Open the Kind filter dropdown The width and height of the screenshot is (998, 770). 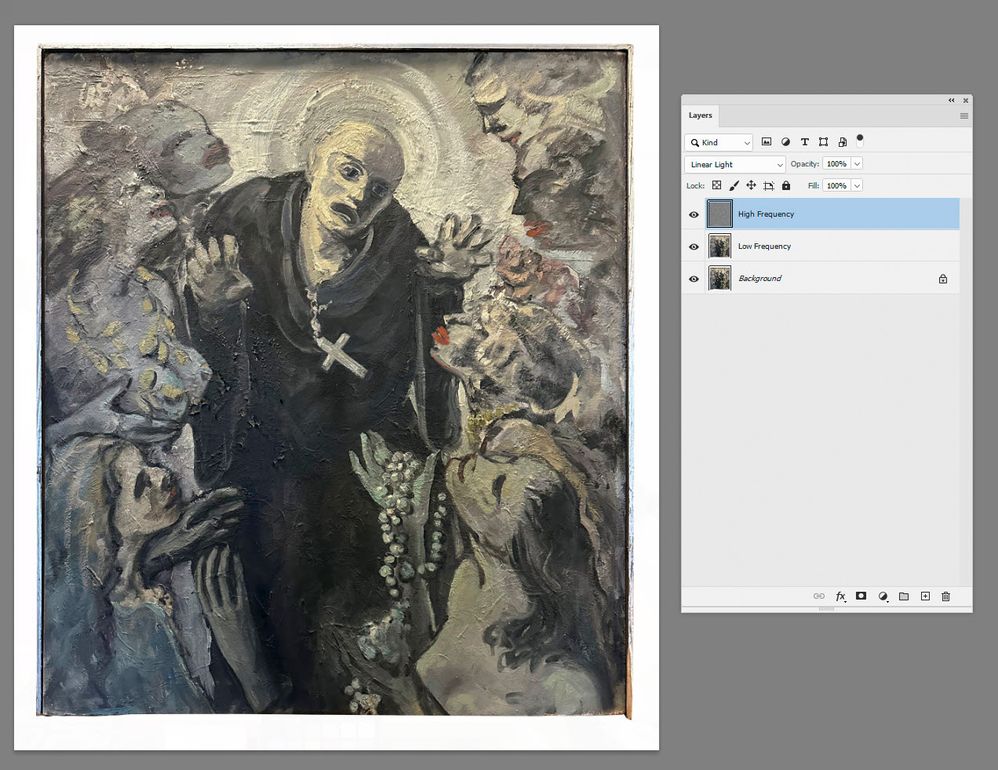[x=719, y=143]
